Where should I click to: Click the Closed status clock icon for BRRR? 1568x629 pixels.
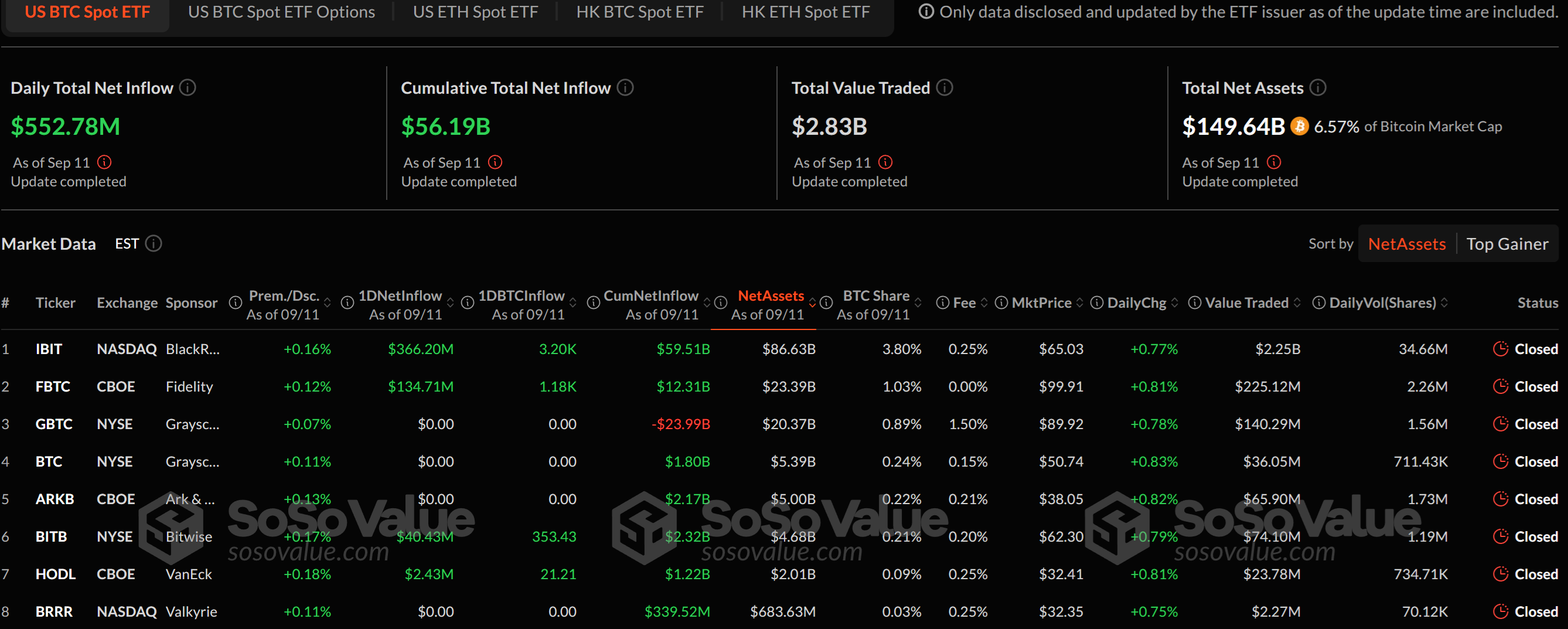(x=1501, y=611)
